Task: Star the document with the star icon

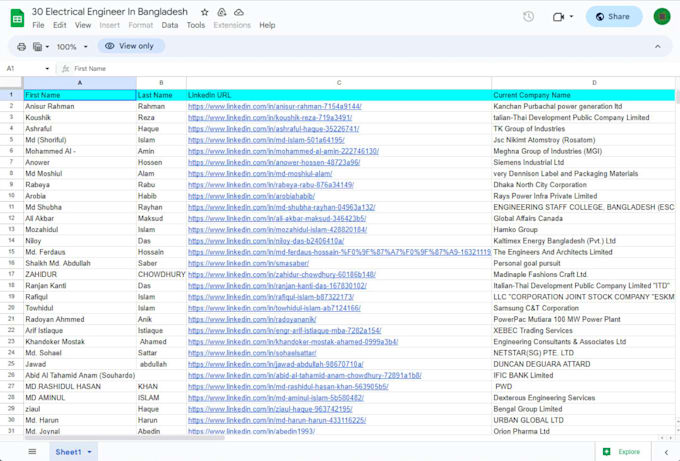Action: (205, 12)
